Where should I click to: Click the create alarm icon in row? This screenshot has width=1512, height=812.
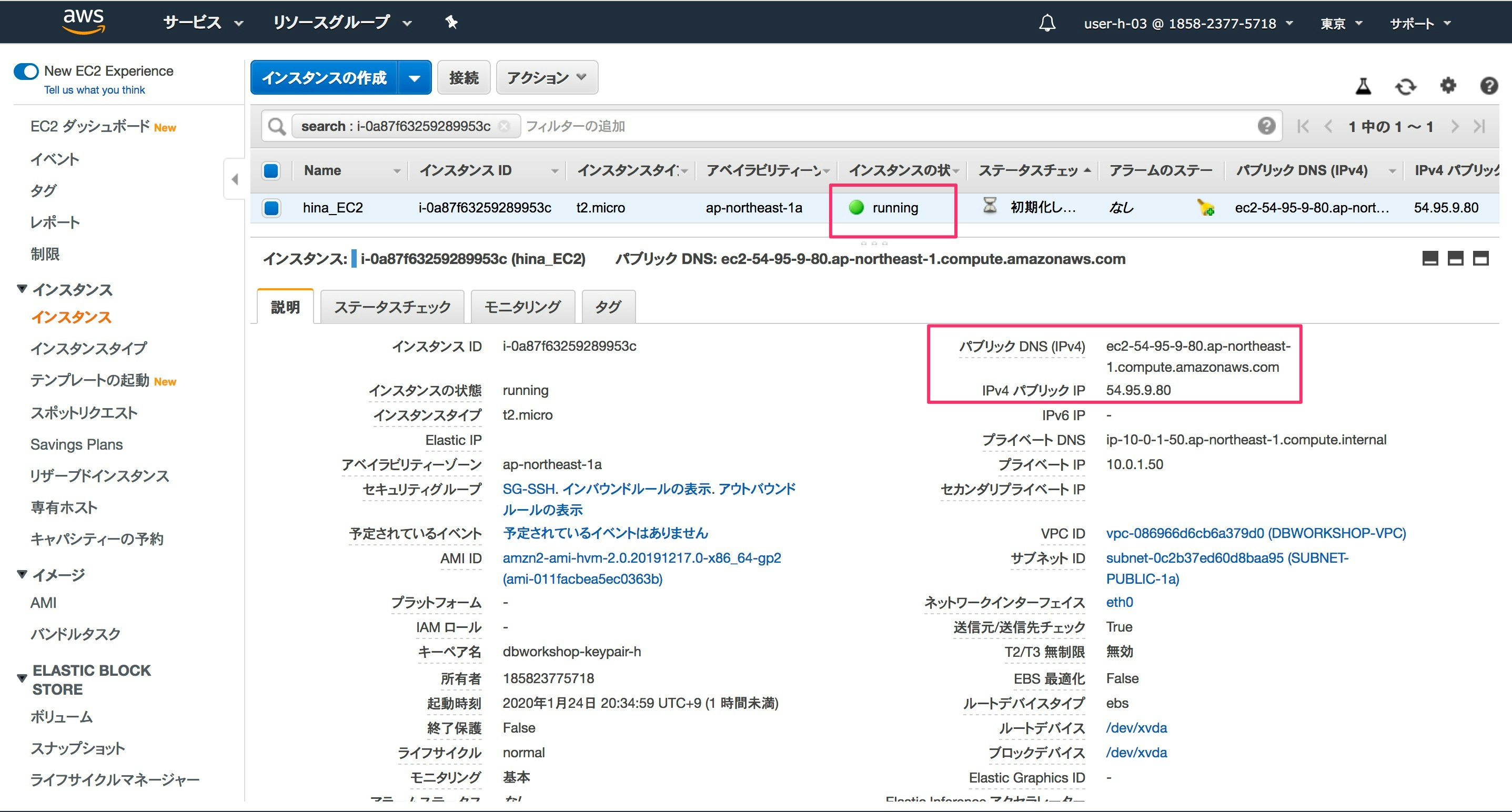coord(1206,208)
